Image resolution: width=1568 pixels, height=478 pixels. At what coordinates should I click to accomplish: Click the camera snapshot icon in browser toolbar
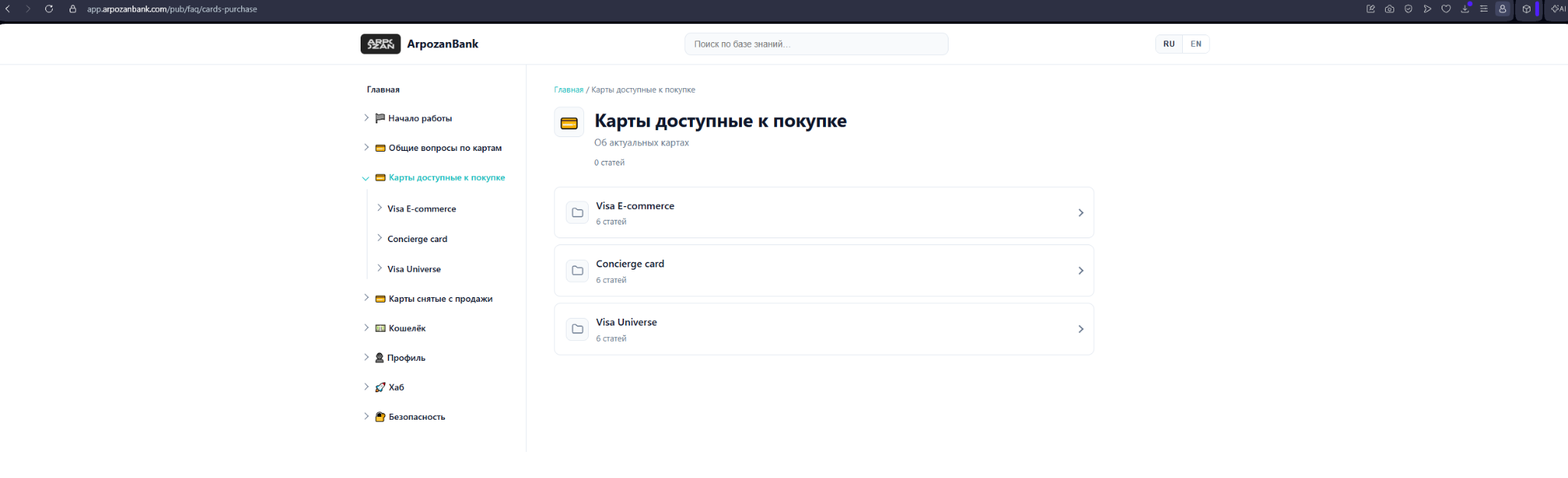[1390, 9]
